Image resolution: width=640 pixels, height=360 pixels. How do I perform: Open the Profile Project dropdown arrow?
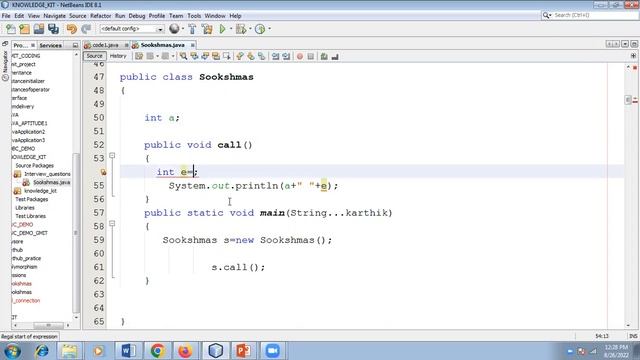269,29
